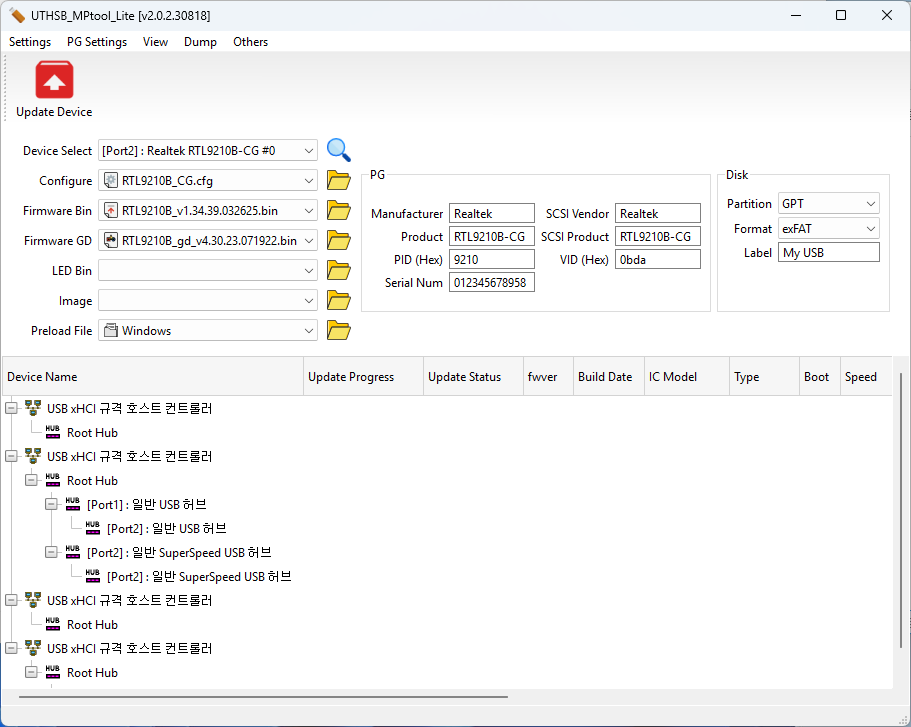Click the gear icon in Configure combo box
The image size is (911, 727).
pos(110,181)
